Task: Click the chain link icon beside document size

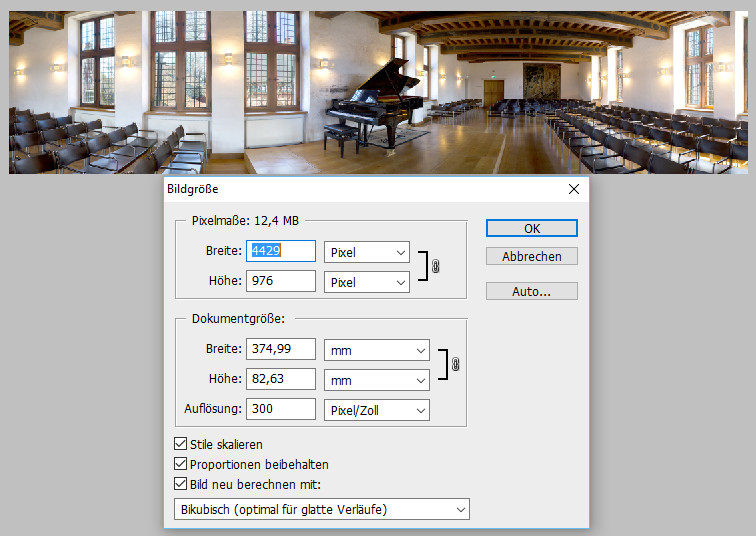Action: [x=455, y=365]
